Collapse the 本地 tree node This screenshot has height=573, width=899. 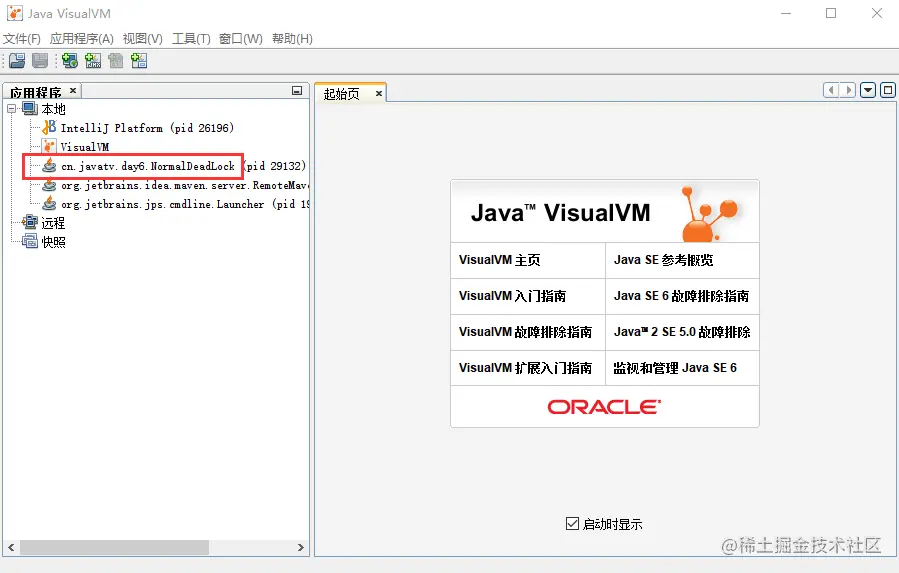pos(11,108)
